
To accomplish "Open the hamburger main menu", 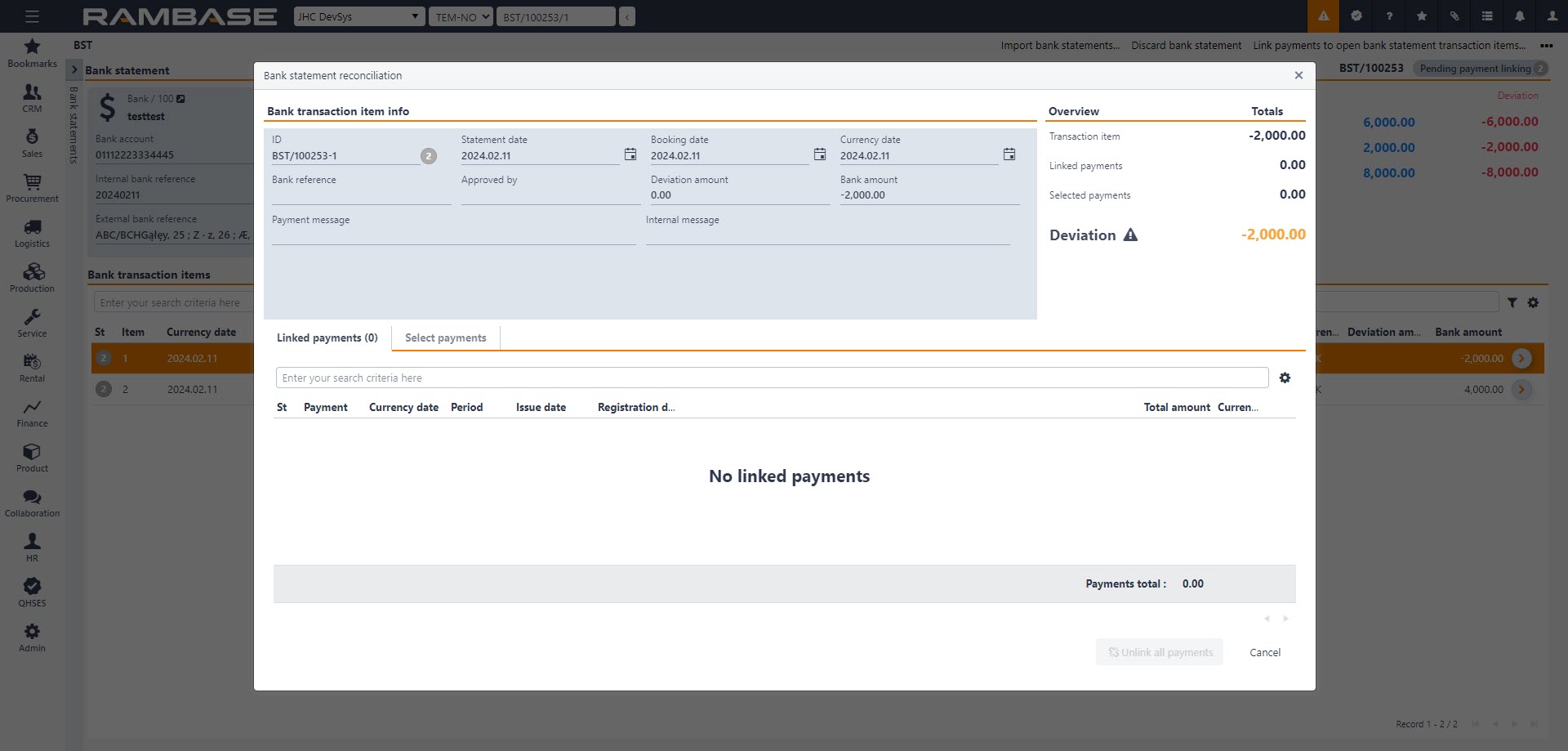I will point(32,16).
